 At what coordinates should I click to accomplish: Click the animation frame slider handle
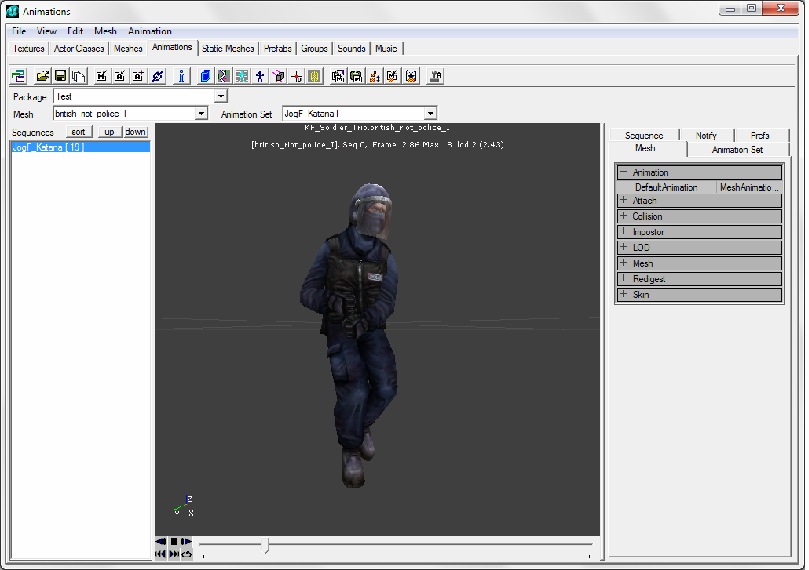click(266, 545)
